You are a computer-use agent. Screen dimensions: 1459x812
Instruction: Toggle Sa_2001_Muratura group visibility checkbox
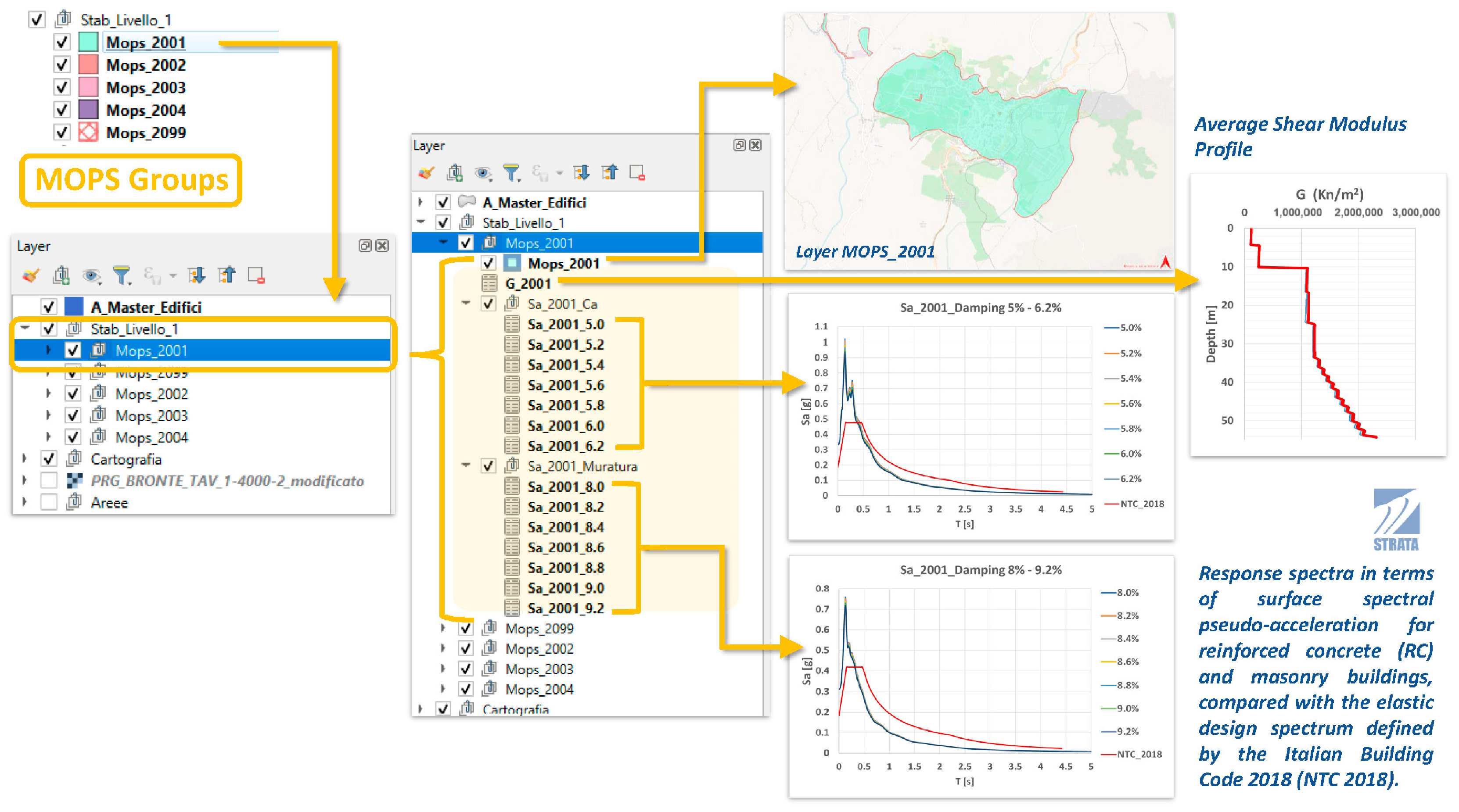(x=488, y=466)
